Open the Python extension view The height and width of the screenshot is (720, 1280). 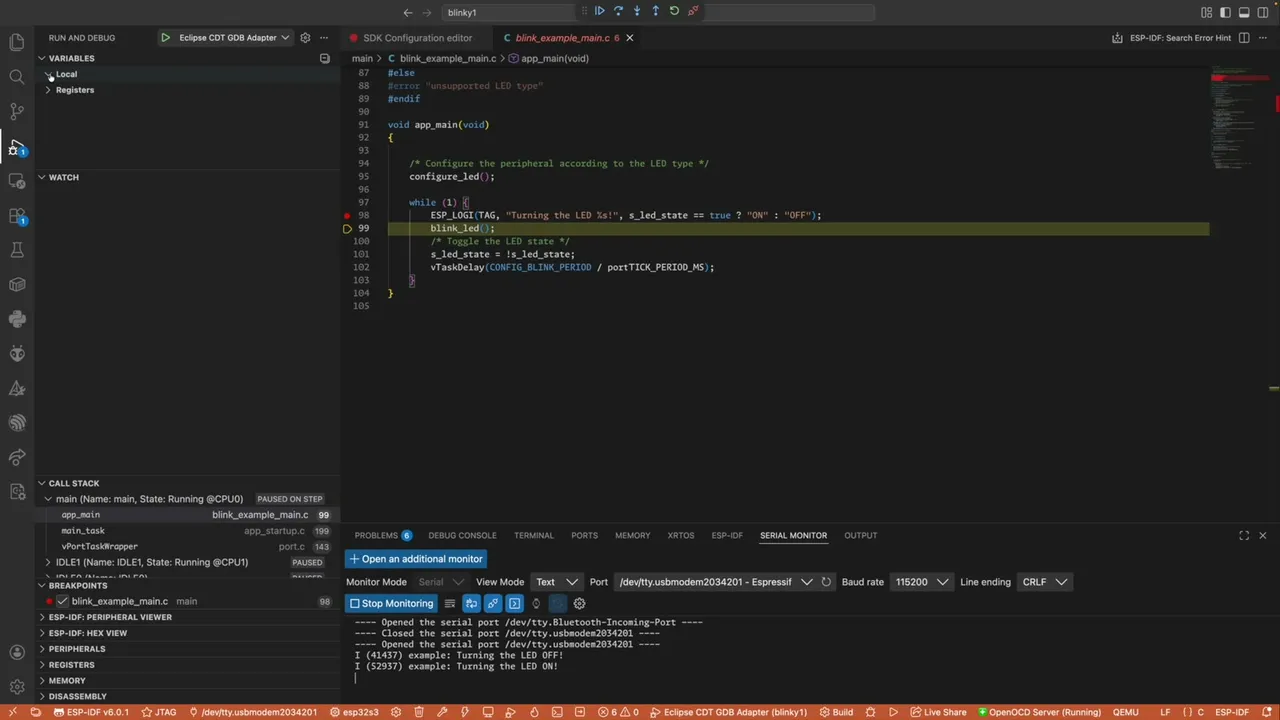click(x=17, y=319)
